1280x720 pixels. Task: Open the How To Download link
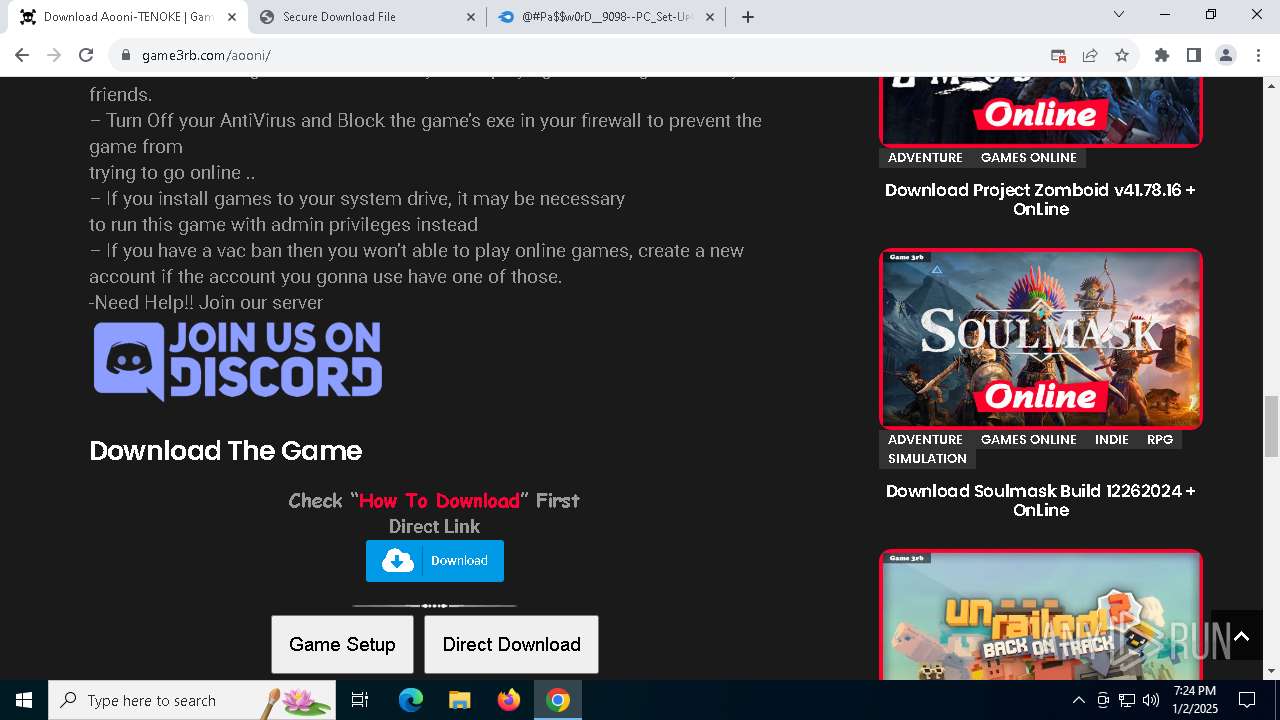pos(439,500)
